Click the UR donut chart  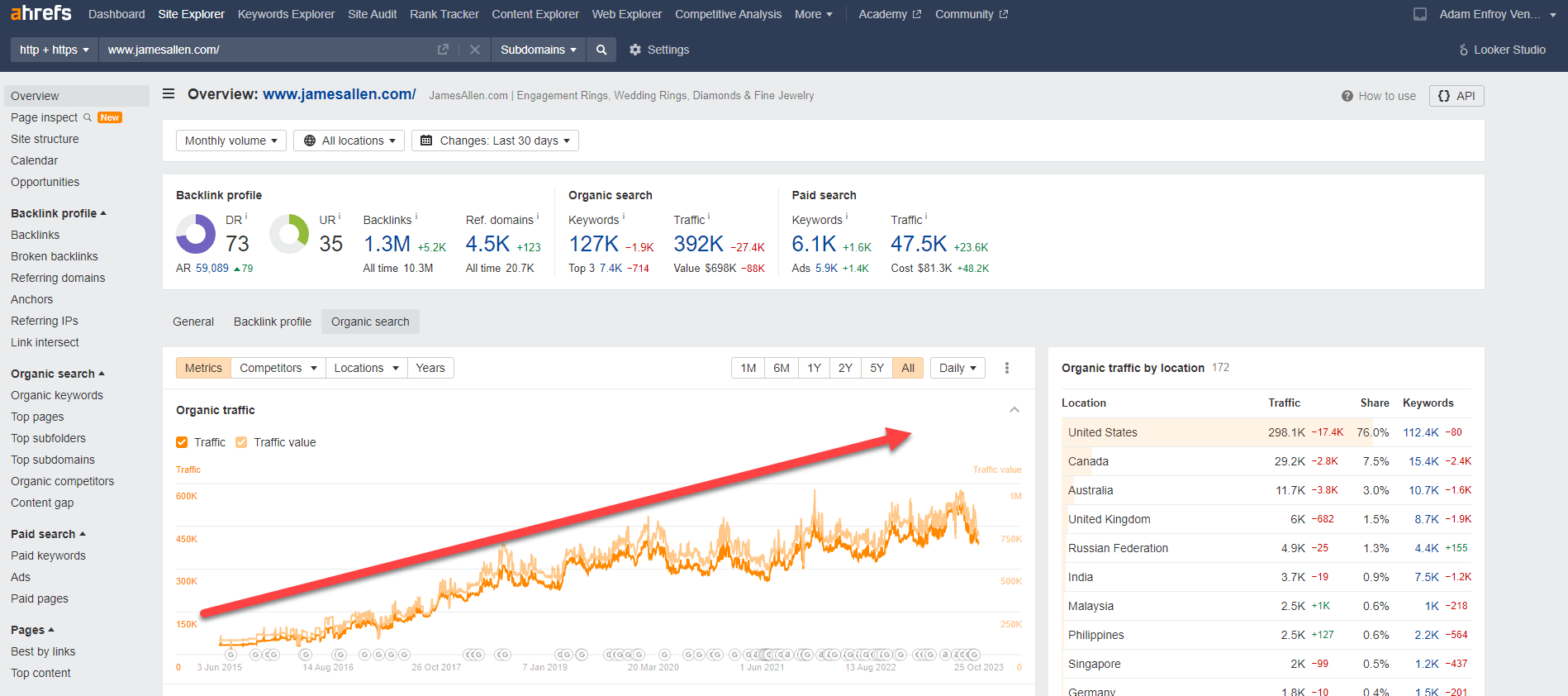[x=289, y=234]
